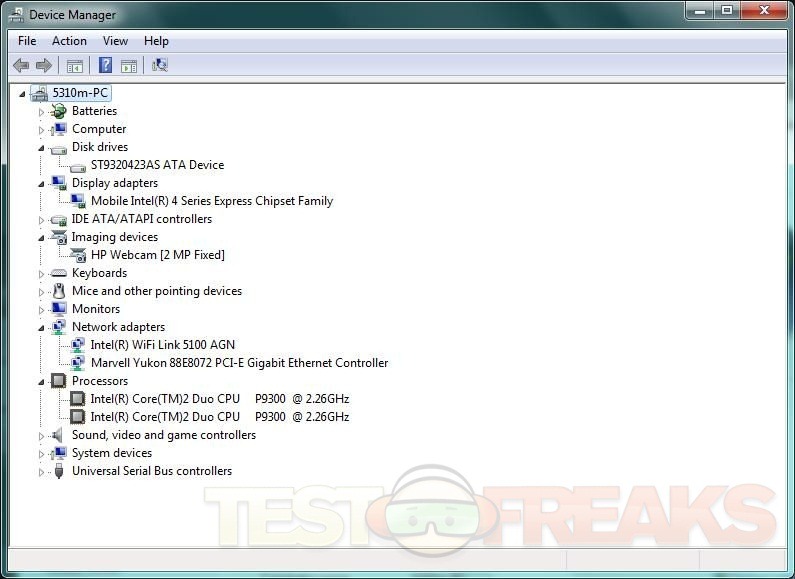795x579 pixels.
Task: Click the System devices category icon
Action: 59,453
